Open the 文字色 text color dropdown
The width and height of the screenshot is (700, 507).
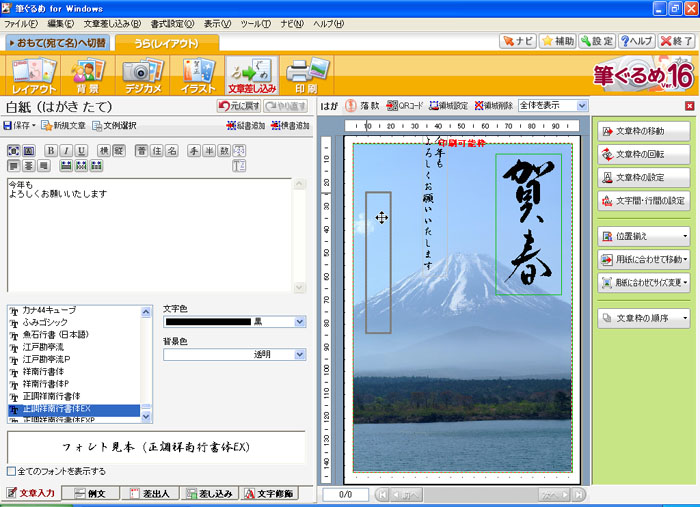[300, 322]
